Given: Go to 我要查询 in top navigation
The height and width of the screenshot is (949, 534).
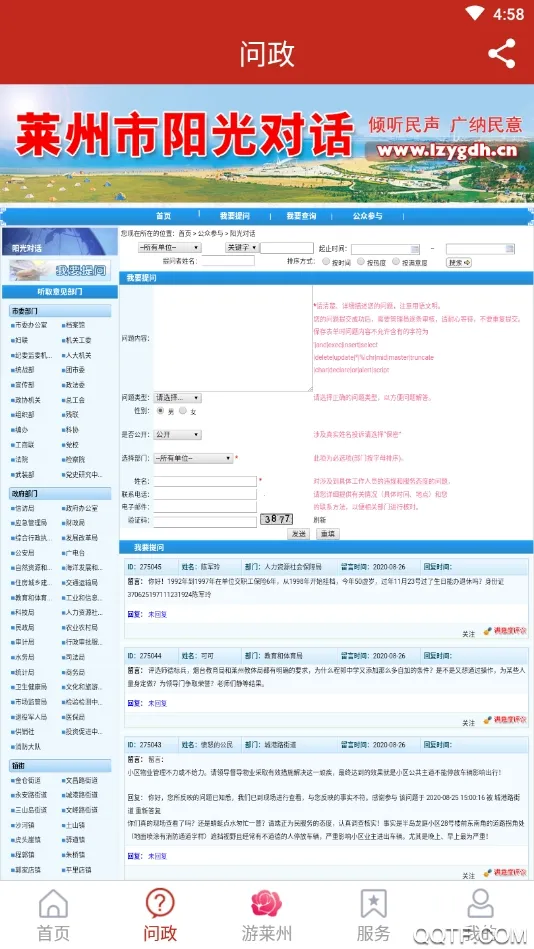Looking at the screenshot, I should 302,216.
